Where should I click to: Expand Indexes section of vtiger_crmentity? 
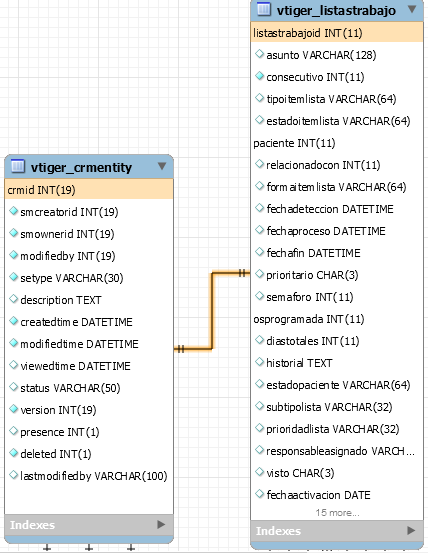click(x=161, y=524)
